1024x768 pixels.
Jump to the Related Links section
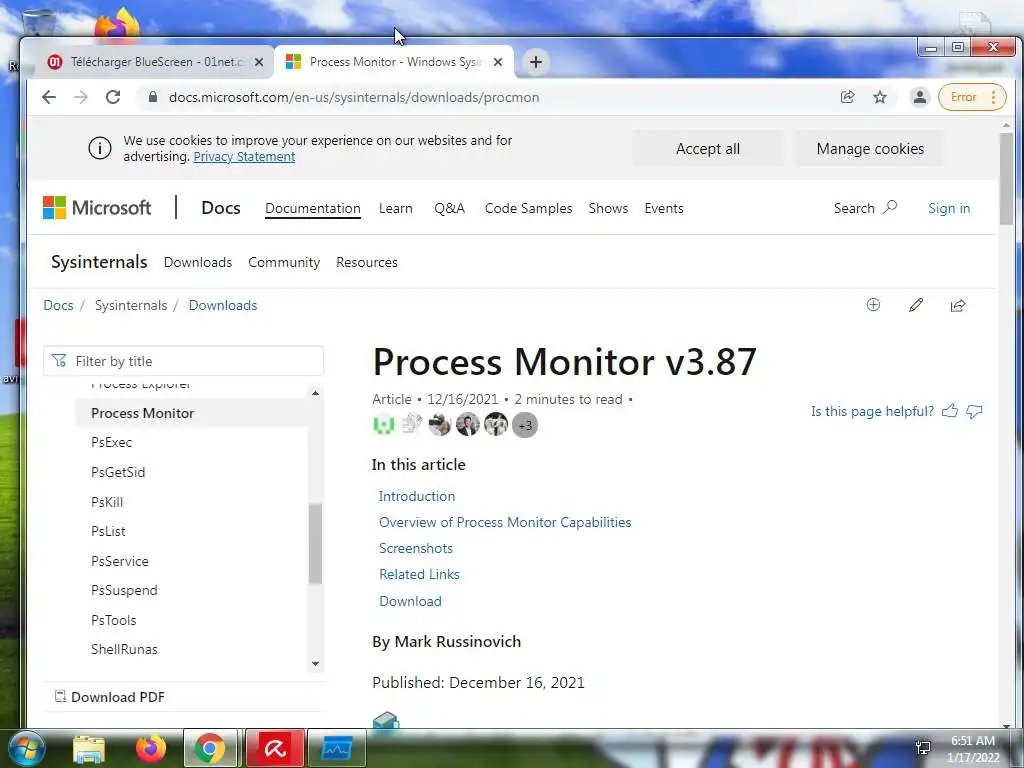419,575
